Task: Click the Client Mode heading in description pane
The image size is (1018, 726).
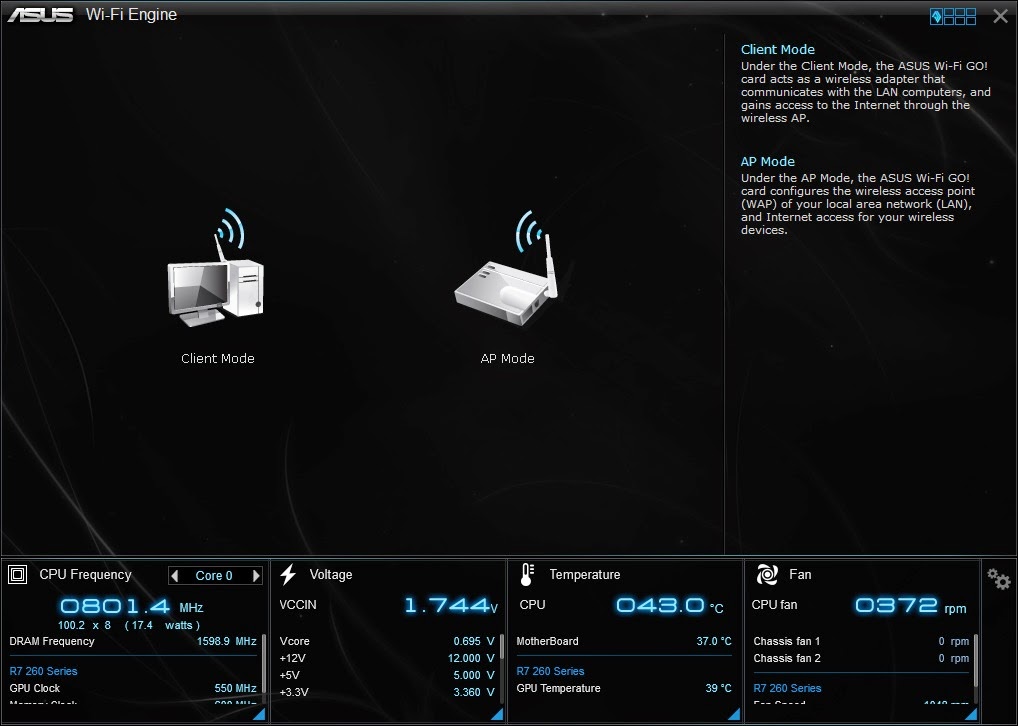Action: pos(778,49)
